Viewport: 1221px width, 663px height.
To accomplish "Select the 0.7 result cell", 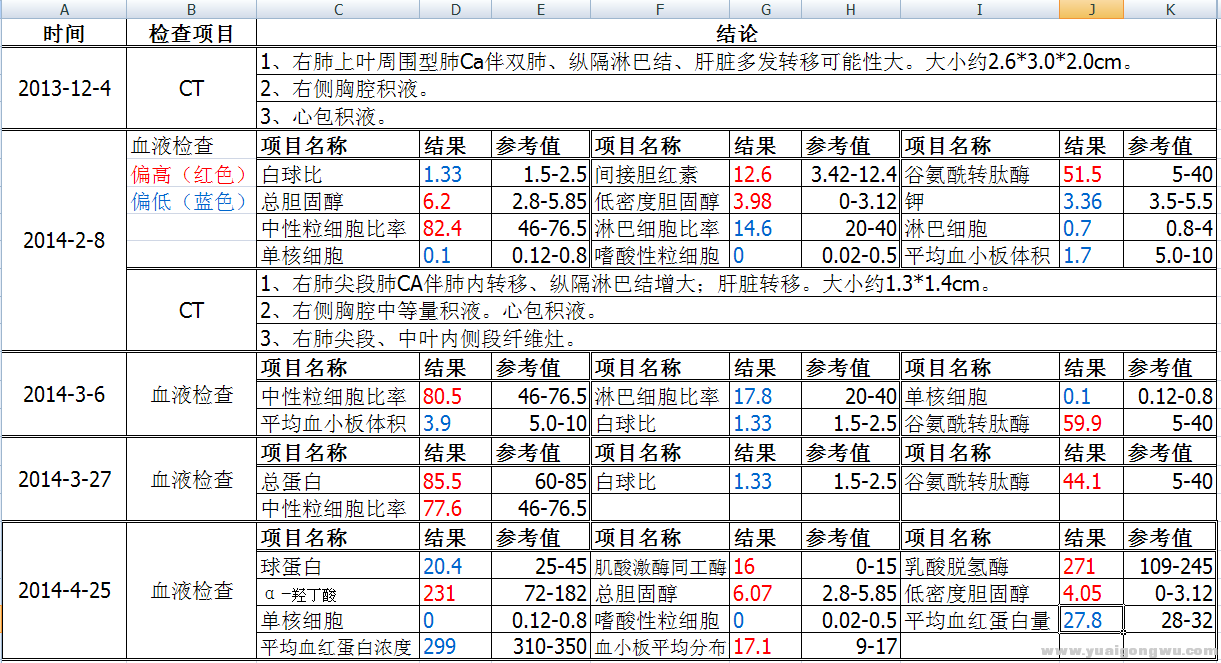I will (x=1092, y=228).
